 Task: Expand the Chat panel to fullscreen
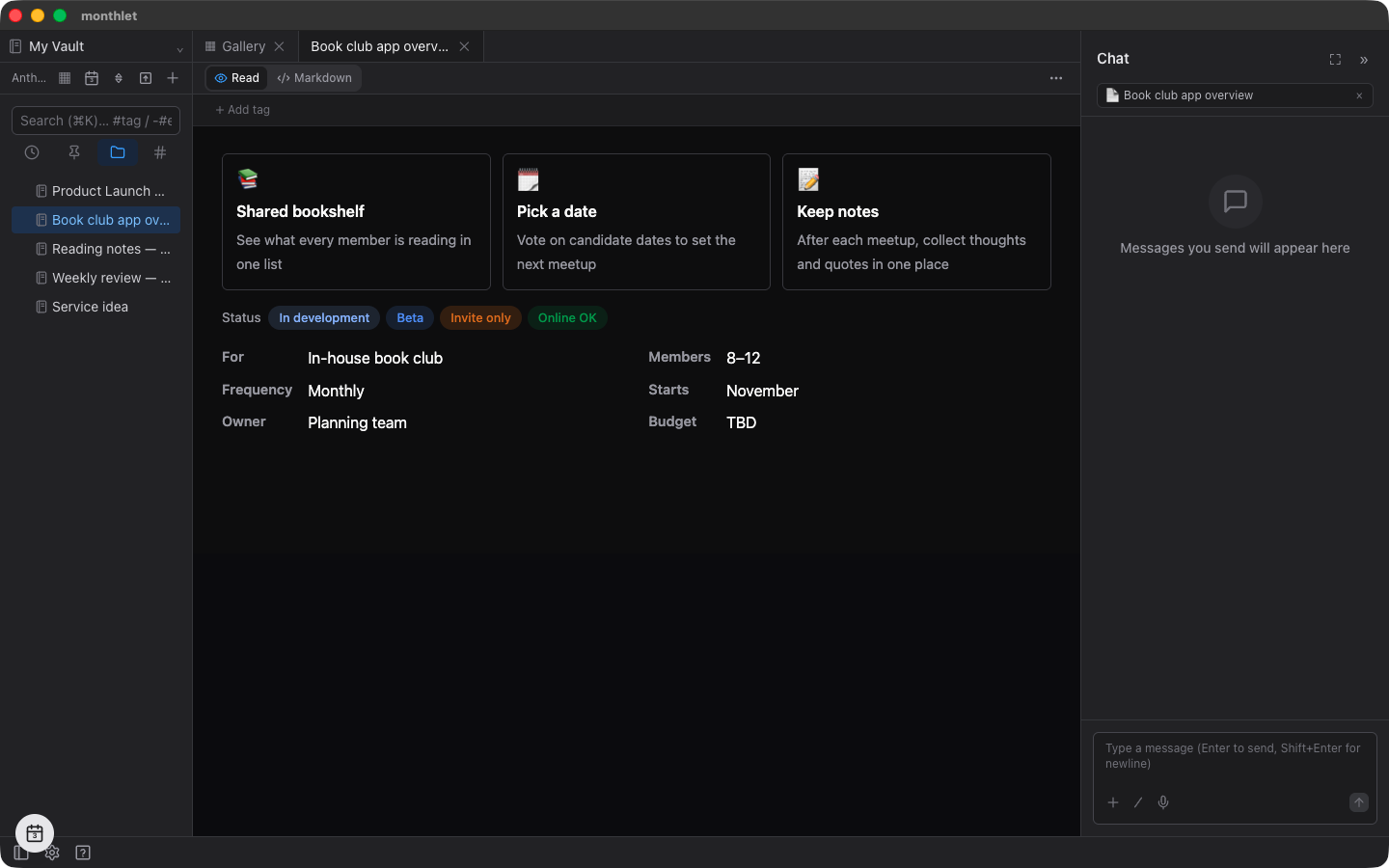(x=1335, y=60)
